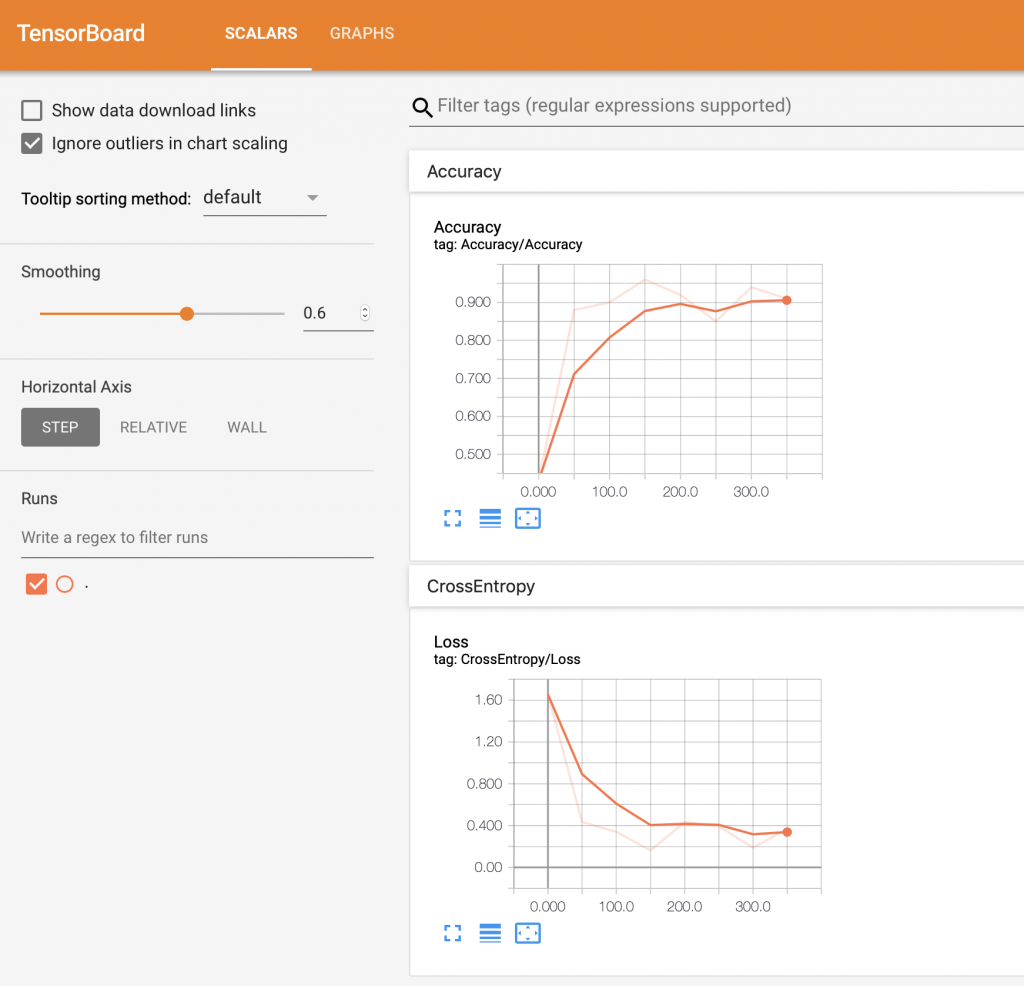This screenshot has width=1024, height=986.
Task: Fit Loss chart domain to data
Action: click(x=528, y=933)
